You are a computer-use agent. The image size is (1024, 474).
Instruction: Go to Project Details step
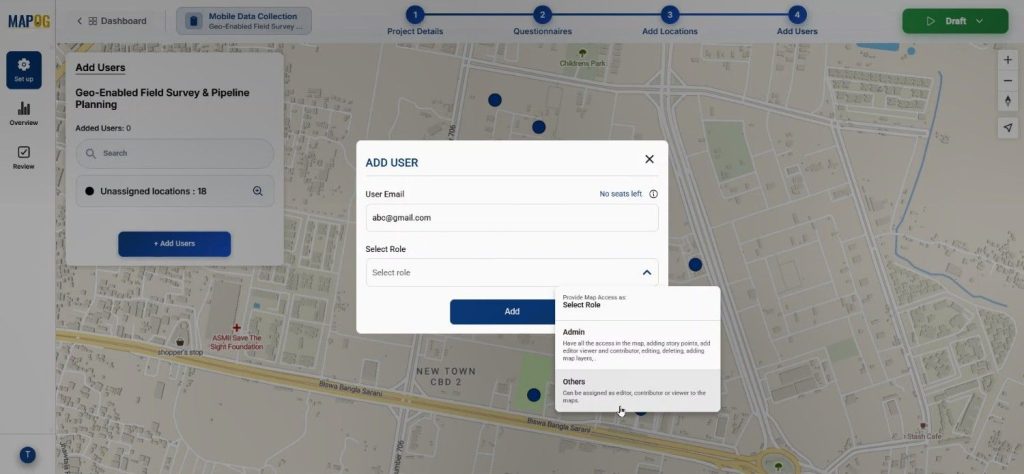(415, 15)
